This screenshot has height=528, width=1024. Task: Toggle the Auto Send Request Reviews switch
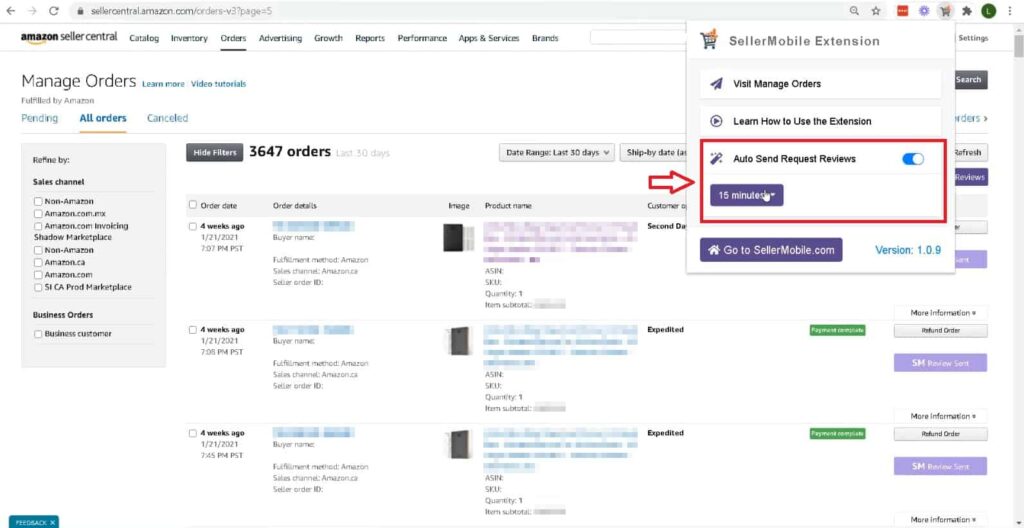tap(913, 159)
